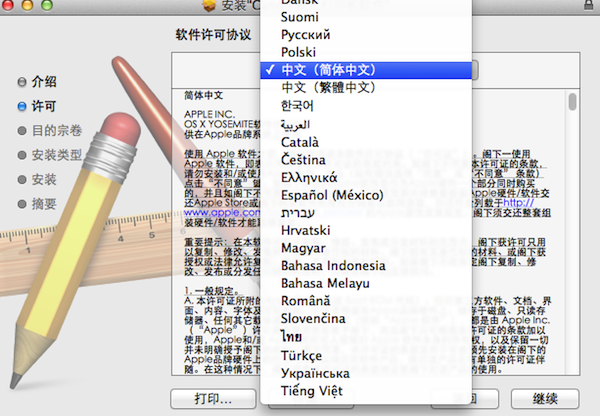Open the www.apple.com link in license
The height and width of the screenshot is (416, 600).
click(x=222, y=212)
